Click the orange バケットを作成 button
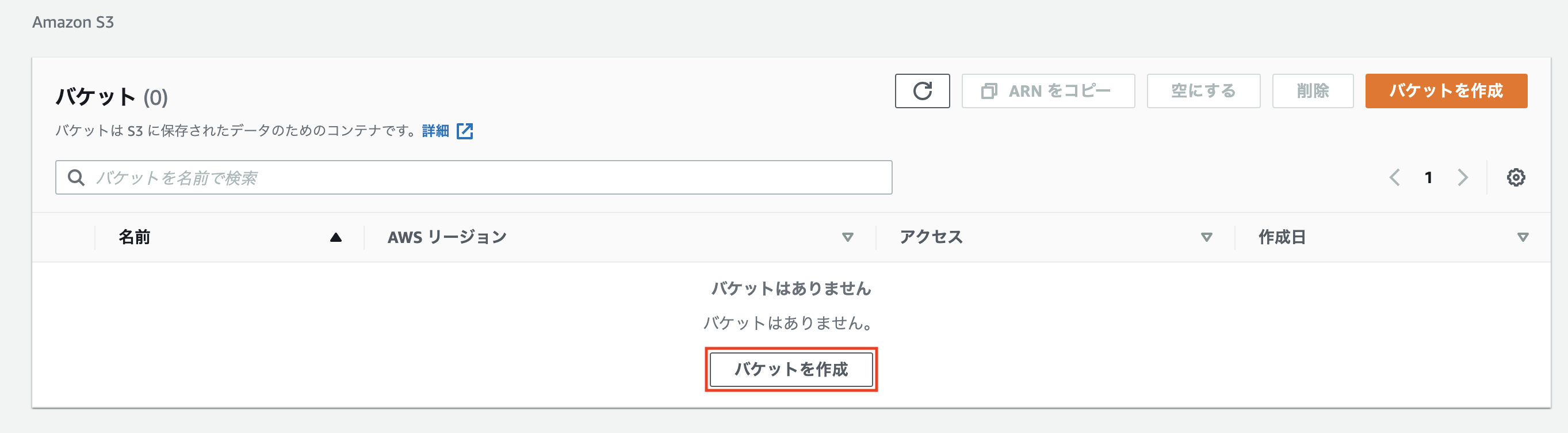1568x433 pixels. (1445, 91)
